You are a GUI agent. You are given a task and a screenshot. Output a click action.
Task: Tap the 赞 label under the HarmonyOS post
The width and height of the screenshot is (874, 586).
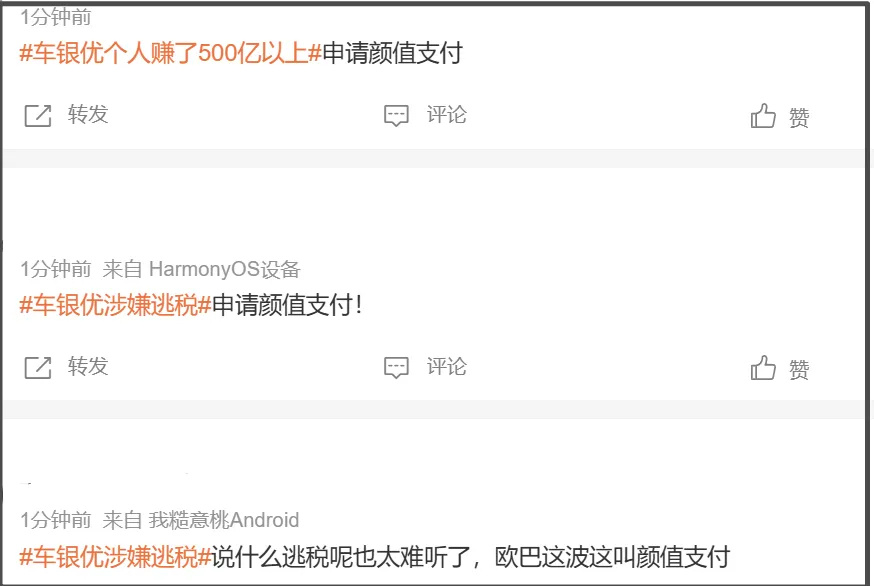(x=799, y=370)
